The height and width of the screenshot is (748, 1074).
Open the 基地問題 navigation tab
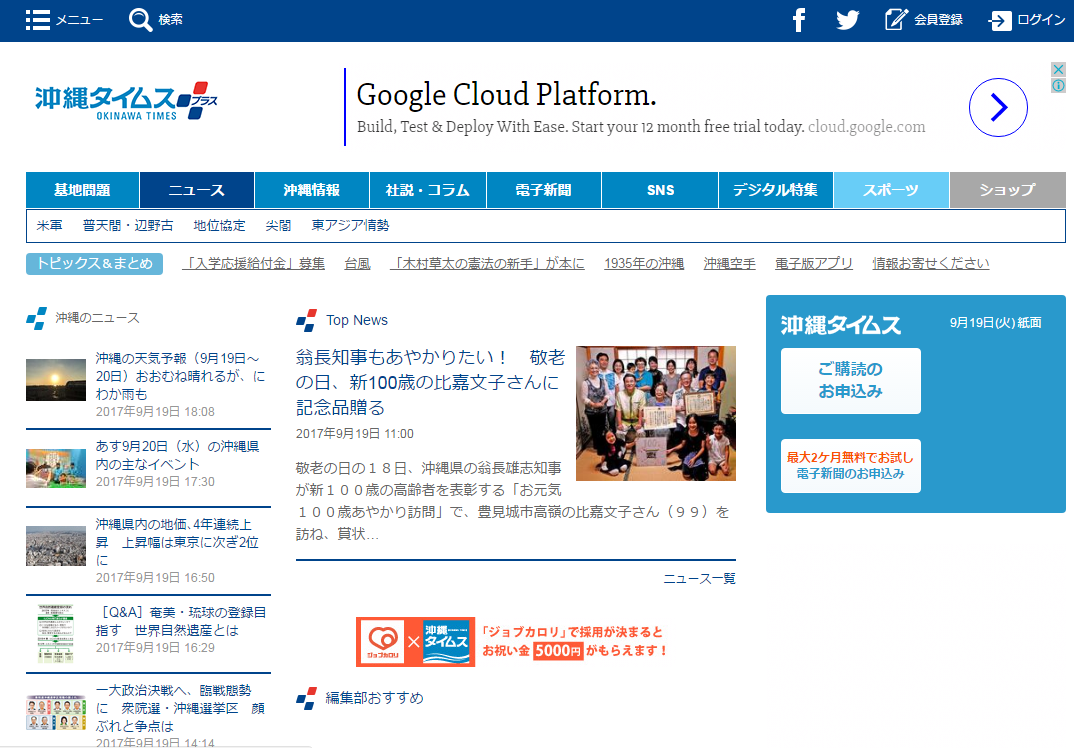[x=83, y=190]
